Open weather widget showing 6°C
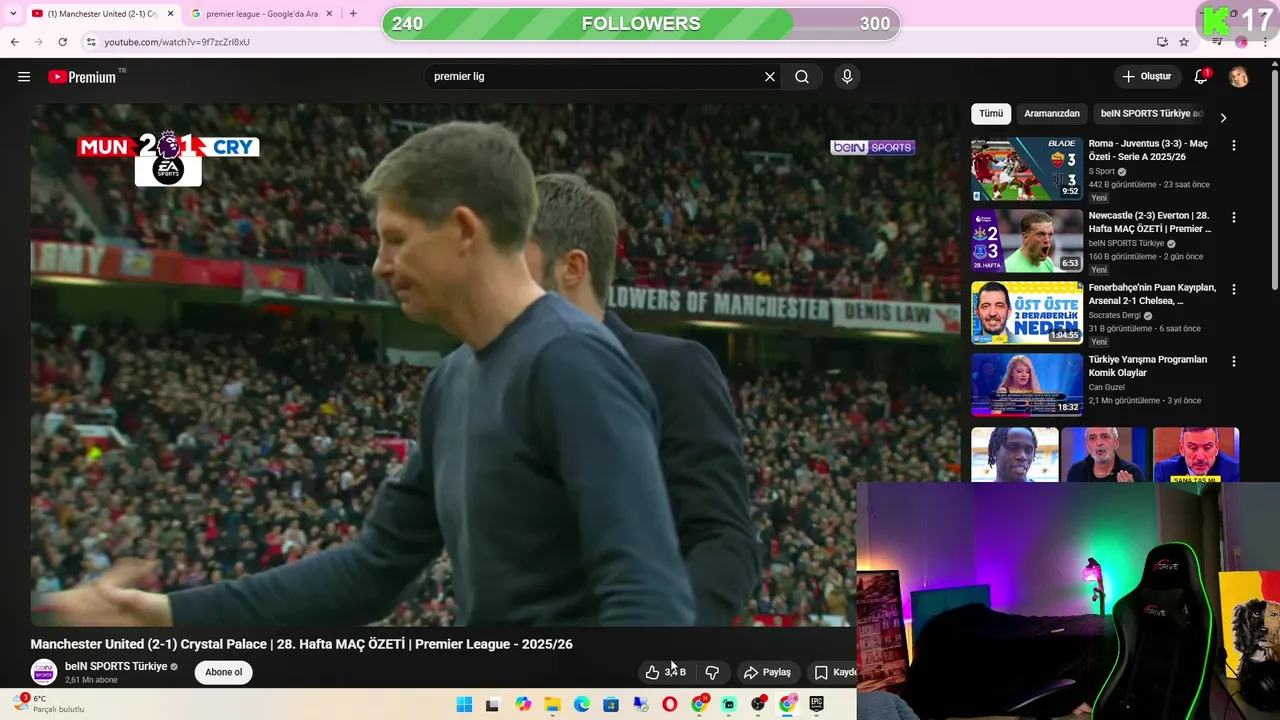 (48, 704)
